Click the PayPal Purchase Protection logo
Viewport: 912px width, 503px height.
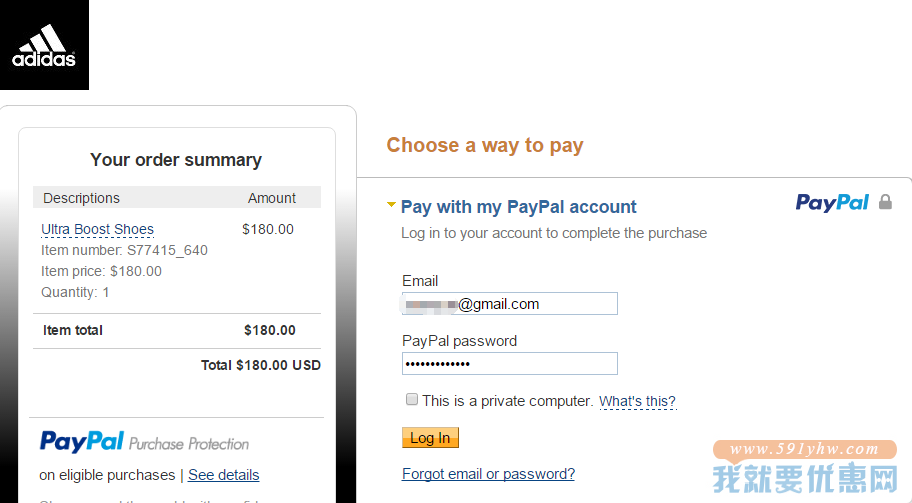click(x=144, y=442)
